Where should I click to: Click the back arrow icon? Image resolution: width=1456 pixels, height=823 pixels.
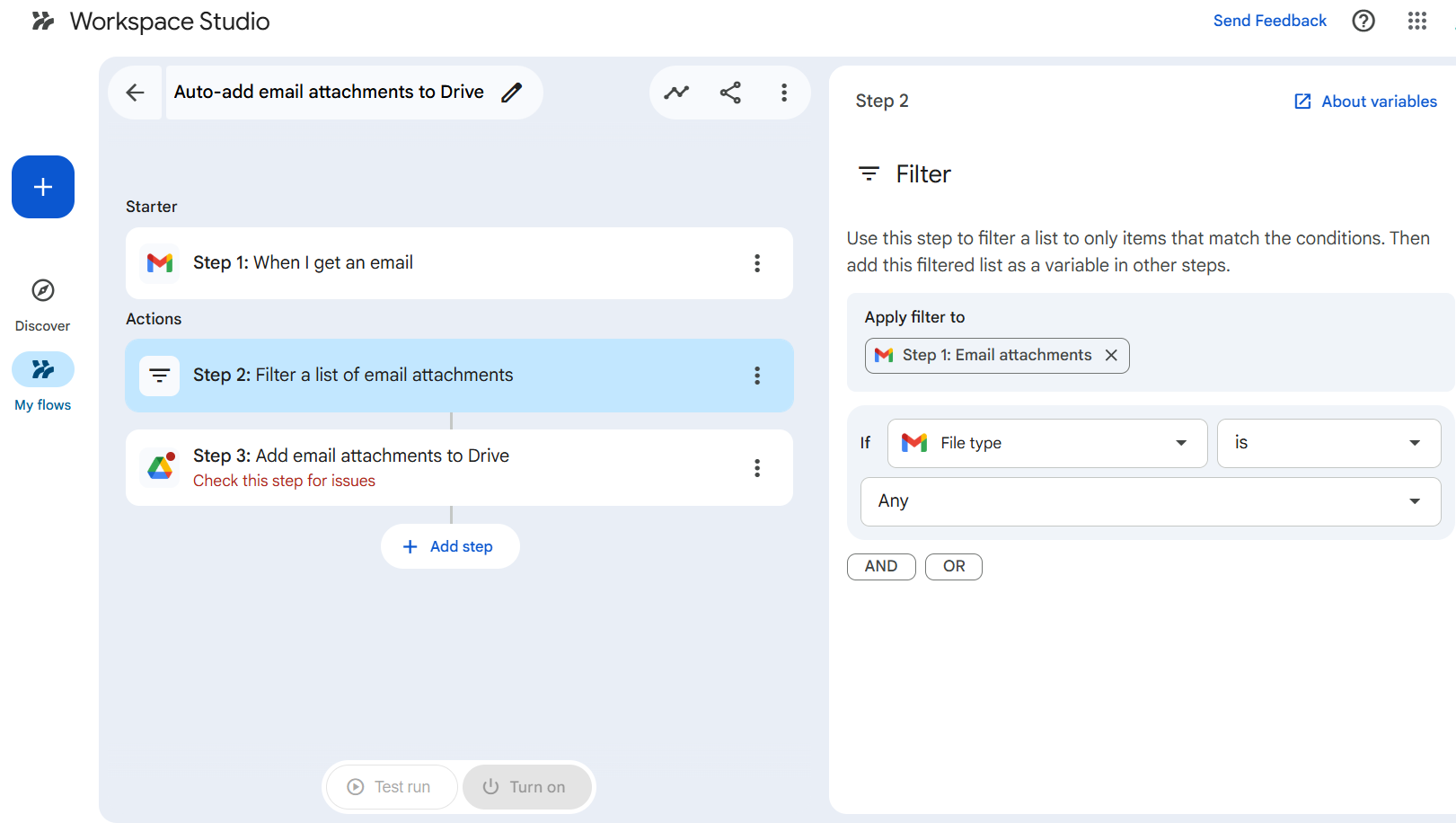(x=135, y=93)
